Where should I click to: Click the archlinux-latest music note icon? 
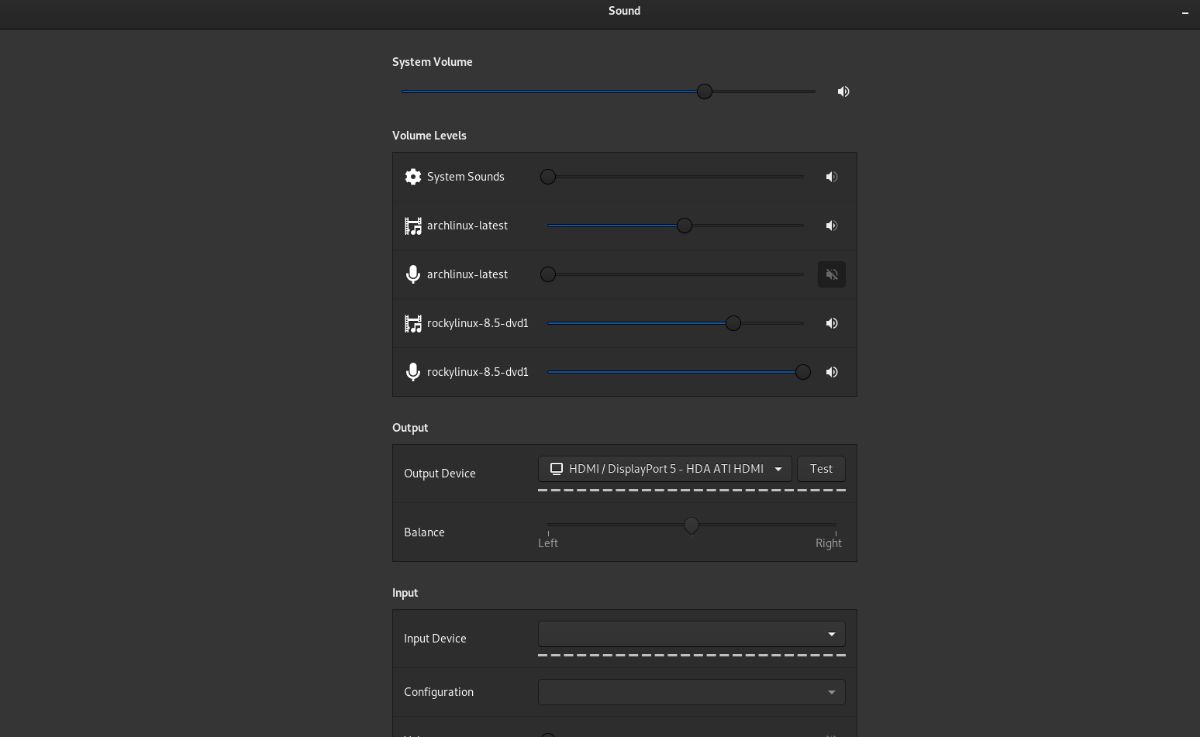pos(412,225)
